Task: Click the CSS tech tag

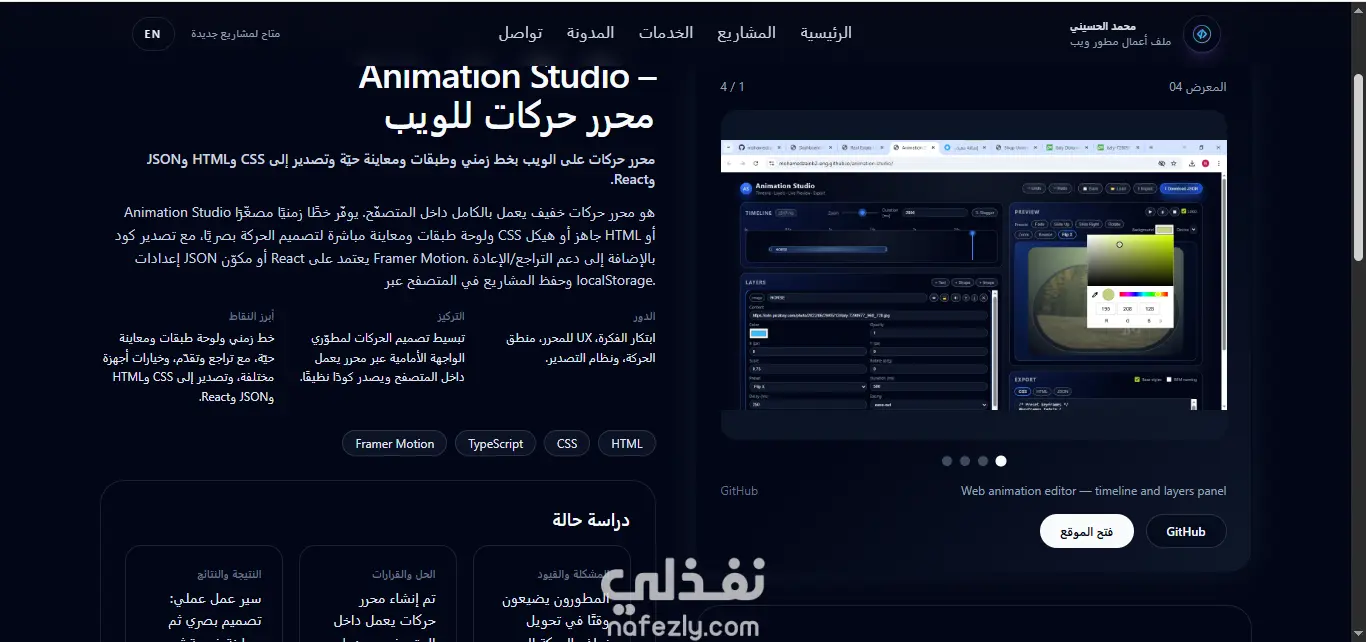Action: pyautogui.click(x=567, y=444)
